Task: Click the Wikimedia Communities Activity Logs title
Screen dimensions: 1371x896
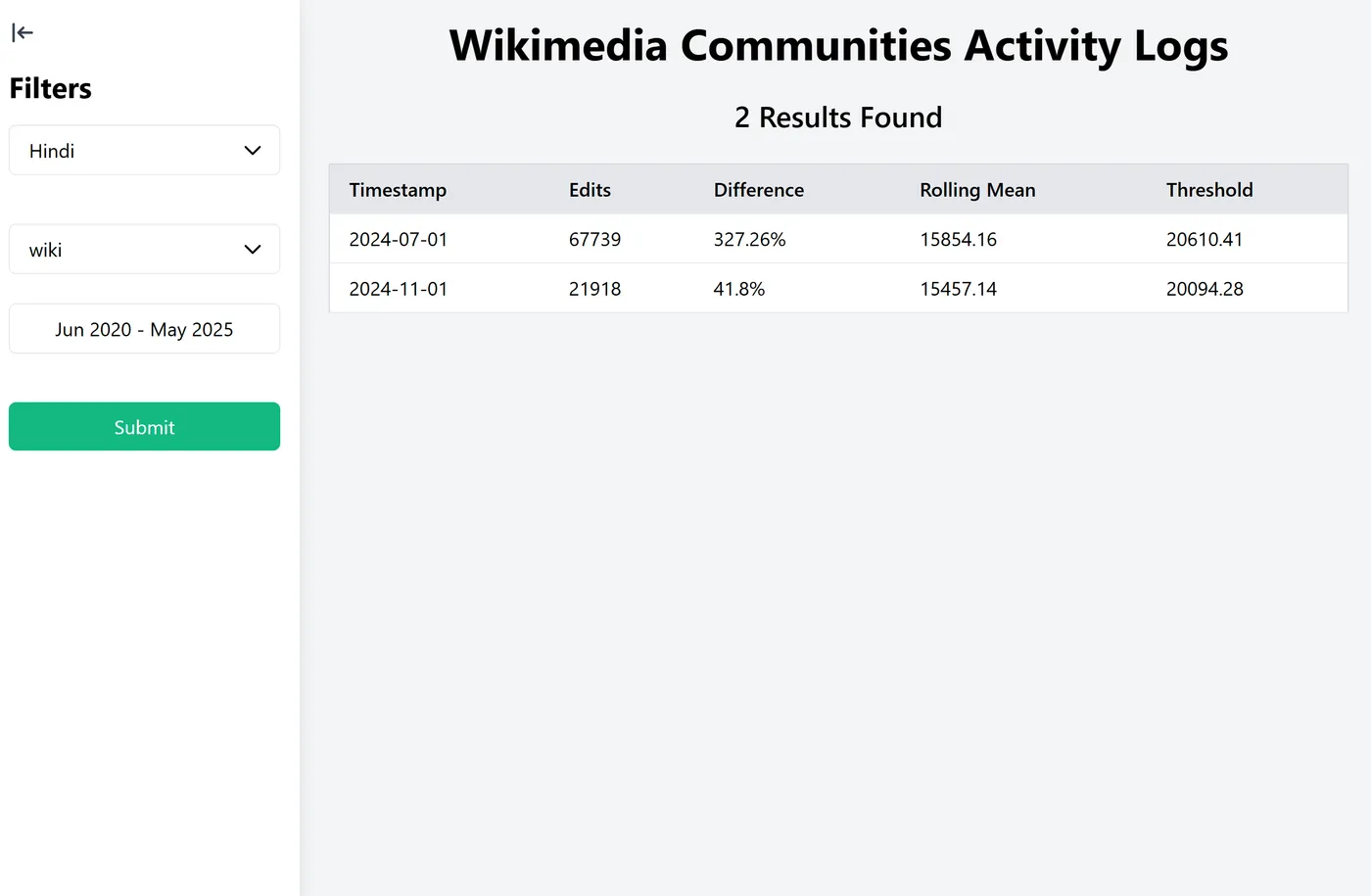Action: (838, 46)
